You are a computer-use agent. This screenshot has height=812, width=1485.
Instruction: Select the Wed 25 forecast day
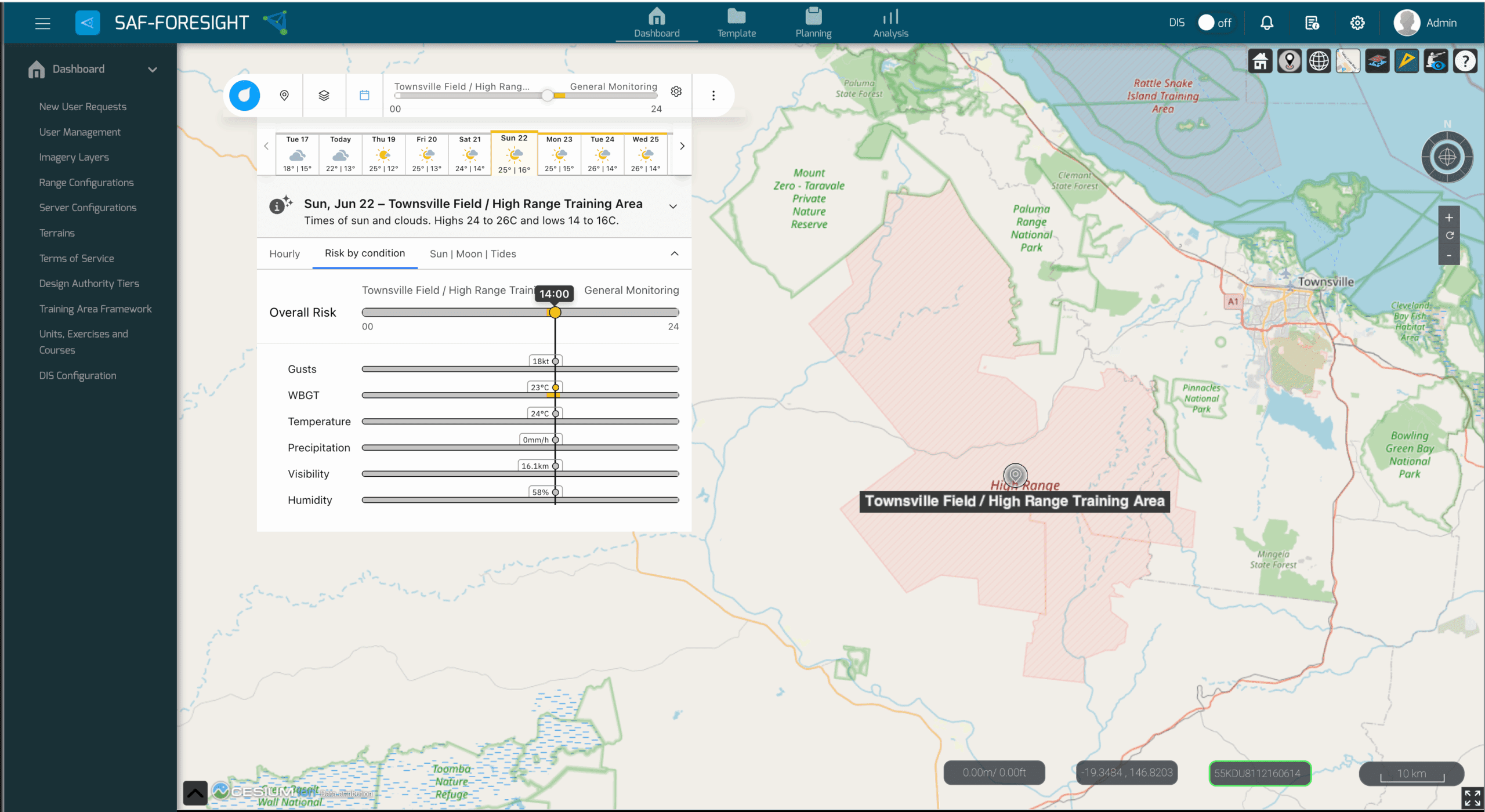(646, 154)
